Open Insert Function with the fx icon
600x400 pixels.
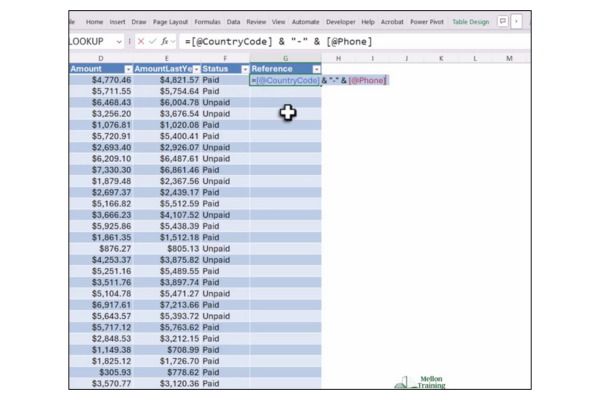click(165, 42)
